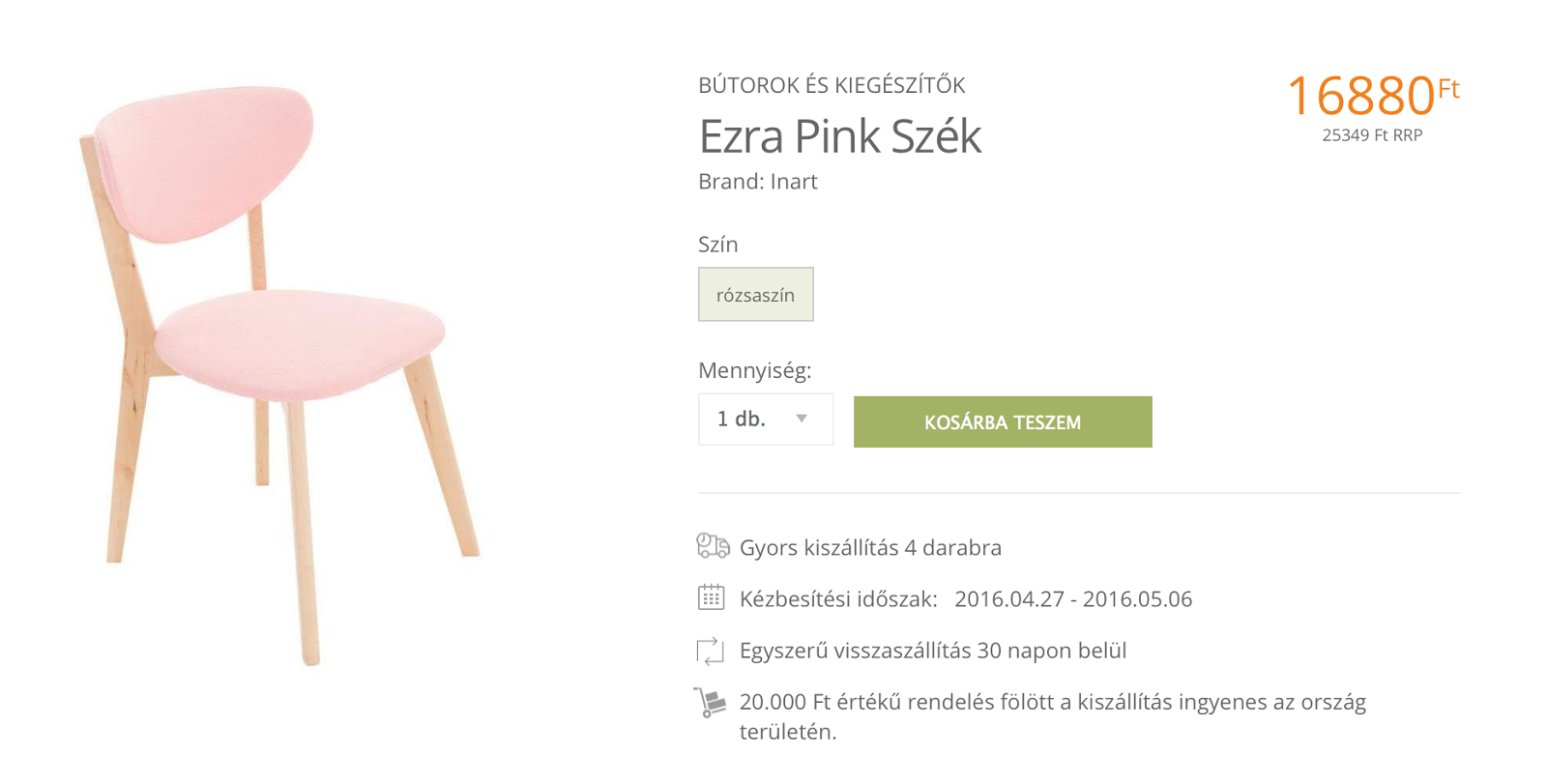Click the 16880 Ft price
The height and width of the screenshot is (784, 1547).
(1372, 95)
